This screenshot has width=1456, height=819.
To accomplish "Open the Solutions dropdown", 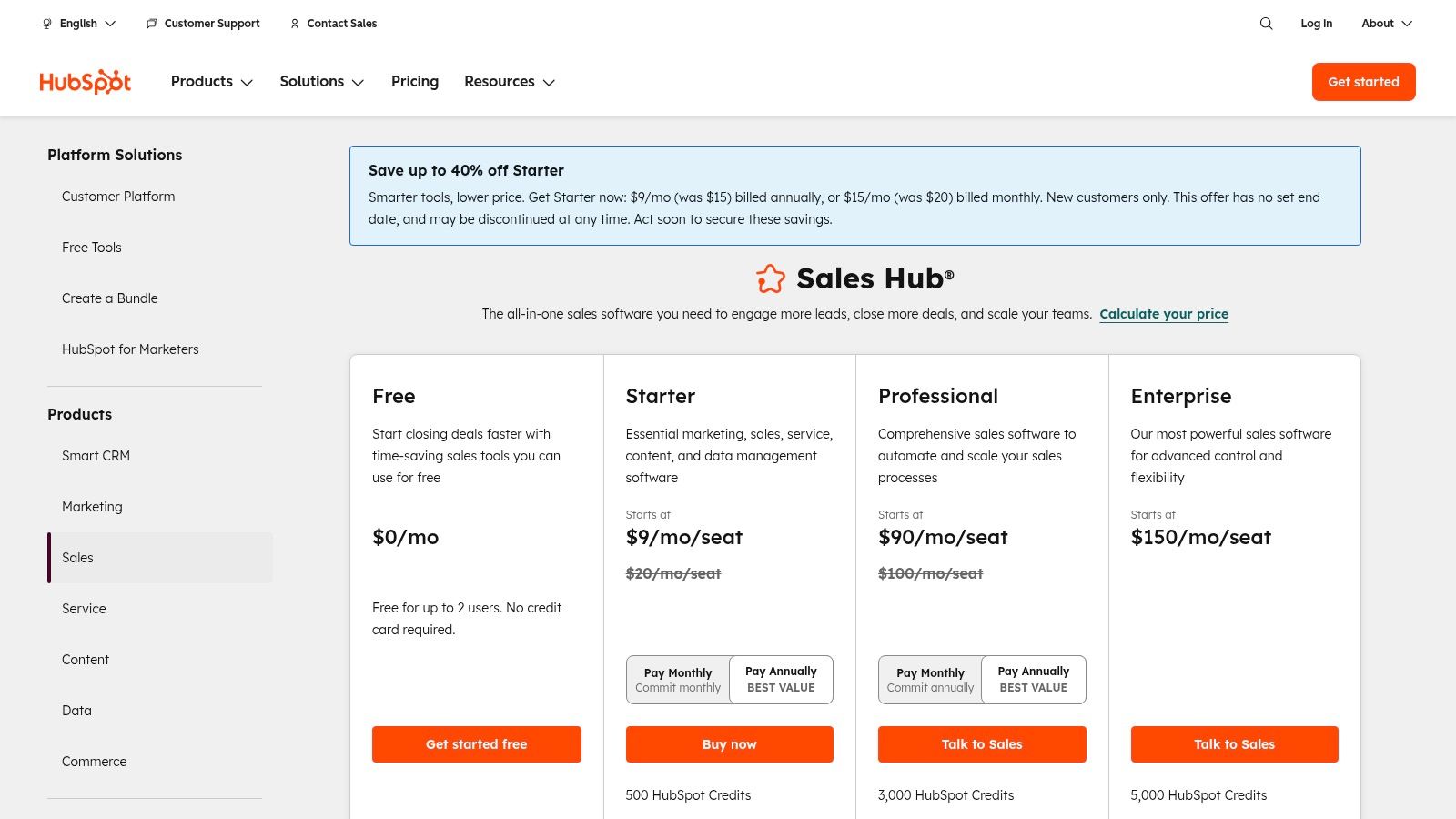I will (321, 81).
